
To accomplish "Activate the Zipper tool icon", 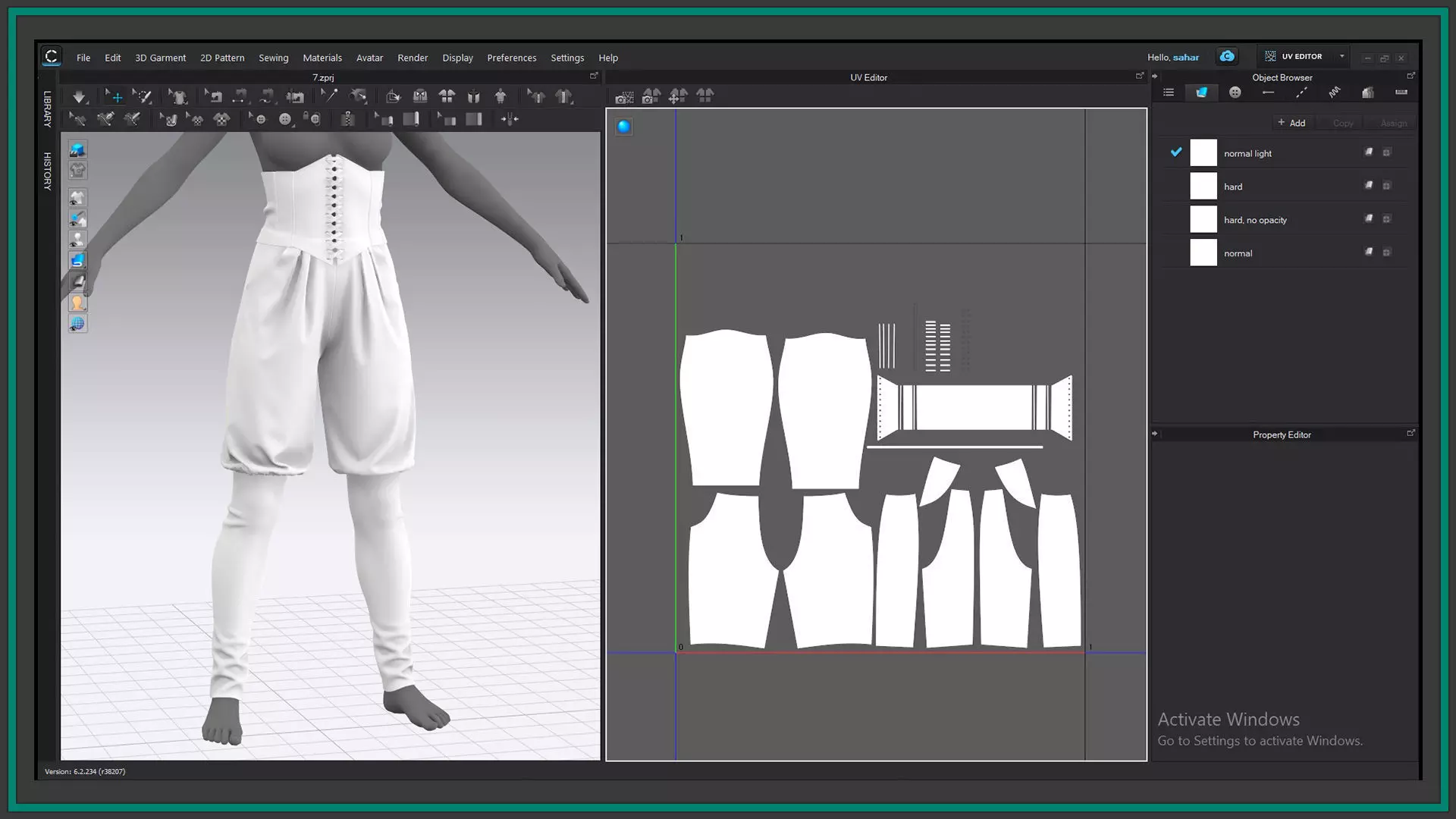I will pyautogui.click(x=347, y=119).
